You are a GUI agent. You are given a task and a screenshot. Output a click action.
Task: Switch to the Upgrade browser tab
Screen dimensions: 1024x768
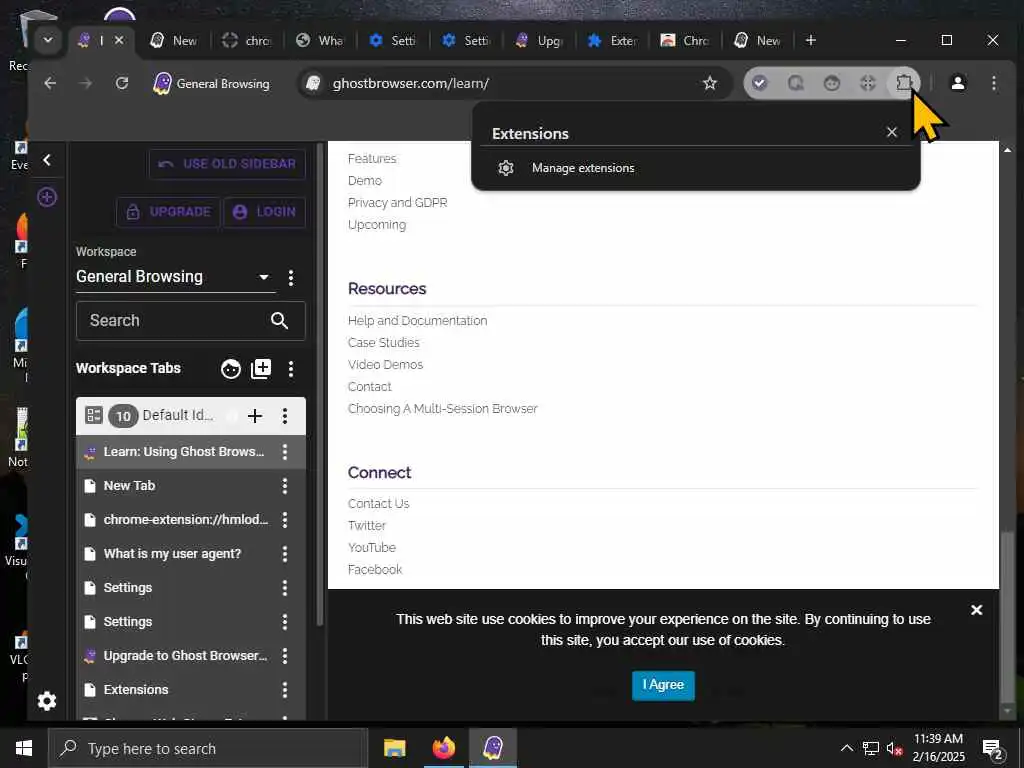[x=539, y=40]
